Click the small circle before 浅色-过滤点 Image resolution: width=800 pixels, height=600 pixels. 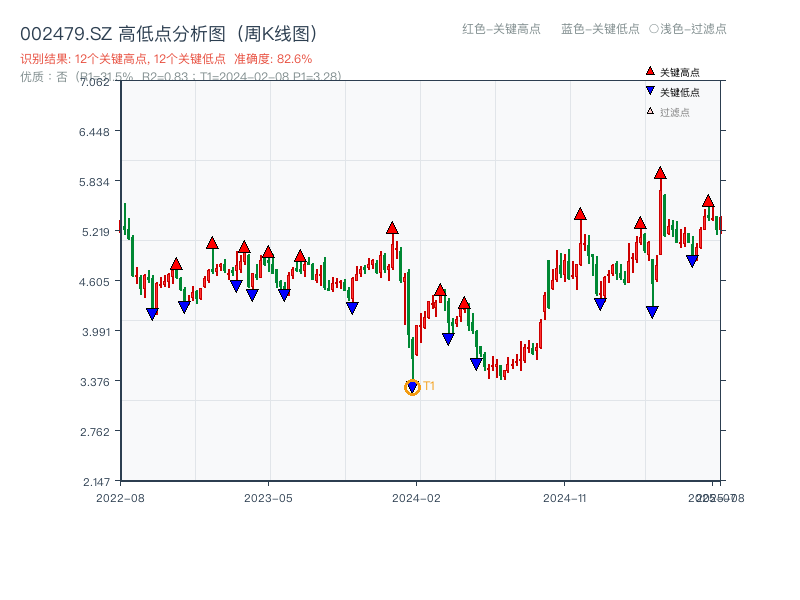[654, 29]
